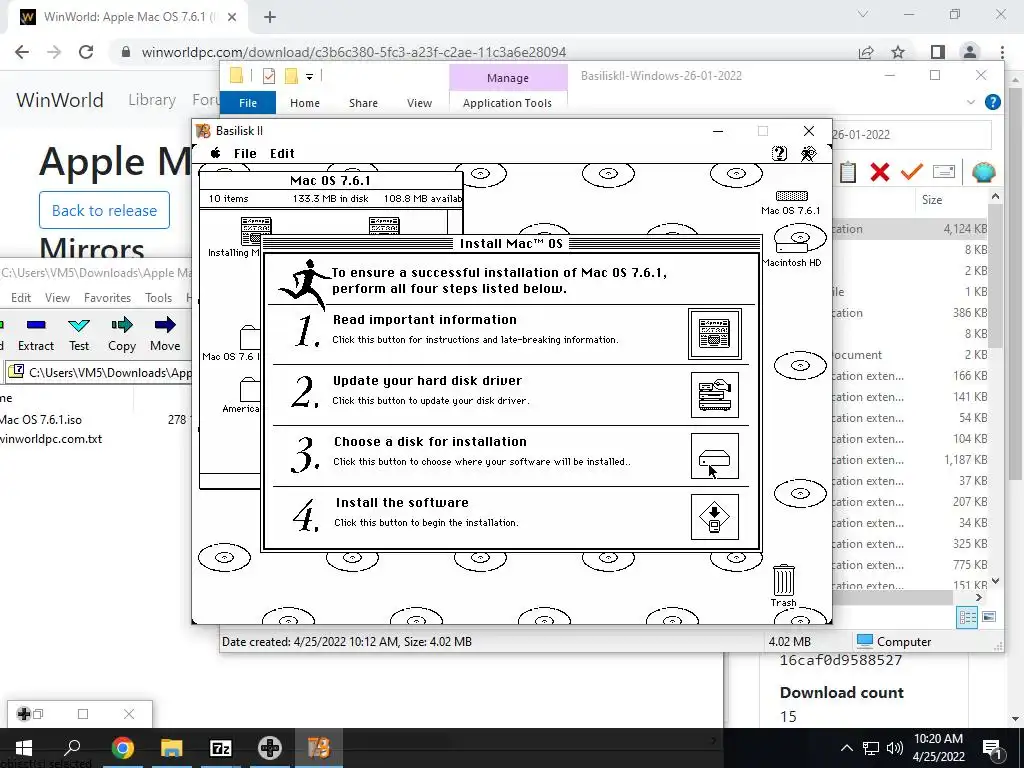Screen dimensions: 1024x768
Task: Open the Application Tools tab
Action: (507, 103)
